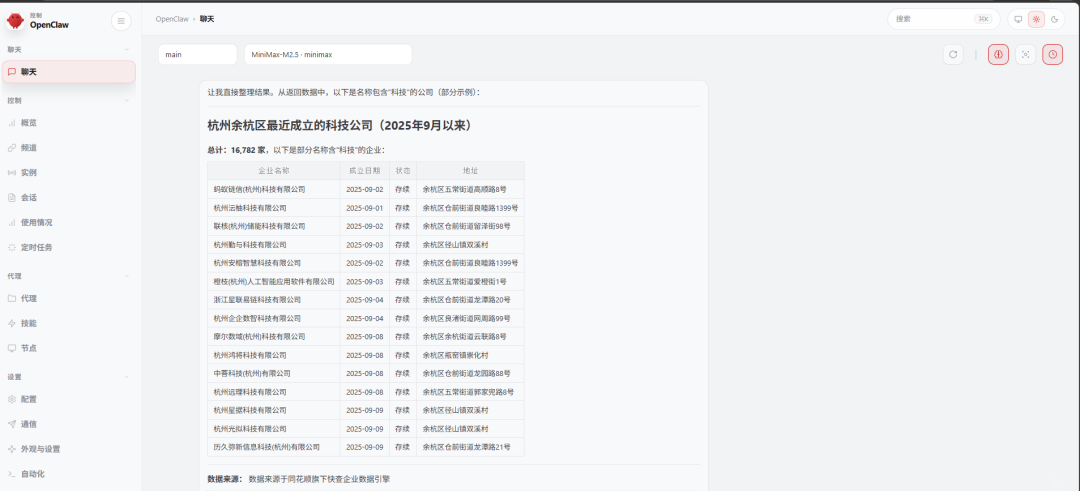Click the 频道 link icon in sidebar

coord(12,147)
